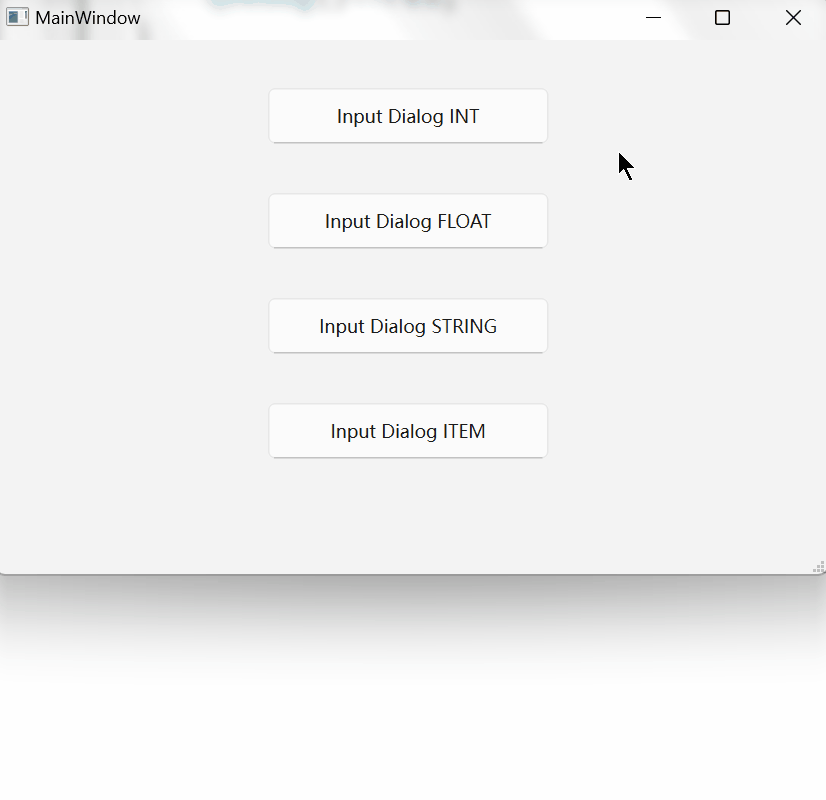
Task: Click the size grip dots bottom-right
Action: [819, 567]
